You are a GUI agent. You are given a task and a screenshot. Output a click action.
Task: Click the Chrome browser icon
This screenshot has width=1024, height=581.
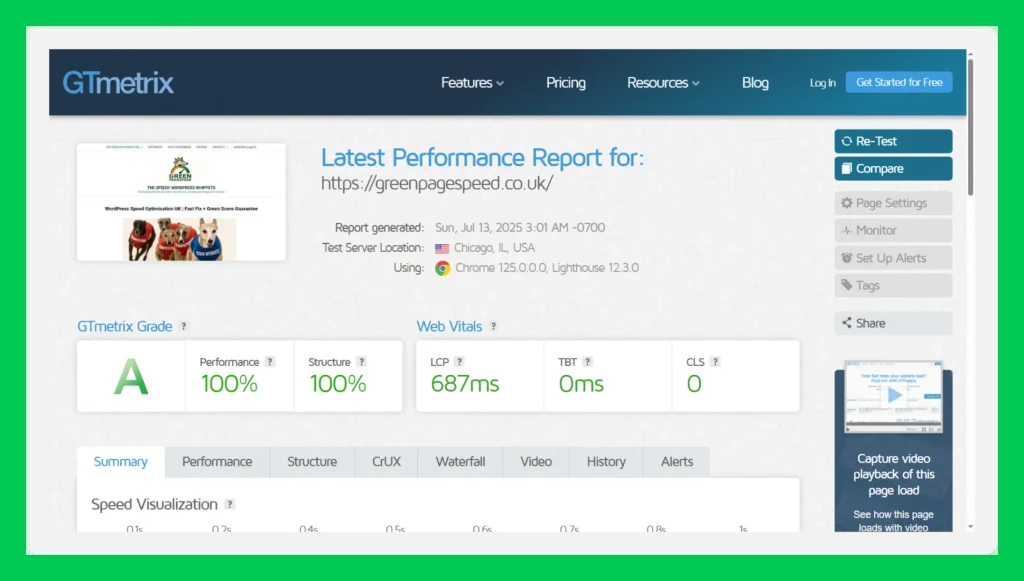tap(443, 268)
